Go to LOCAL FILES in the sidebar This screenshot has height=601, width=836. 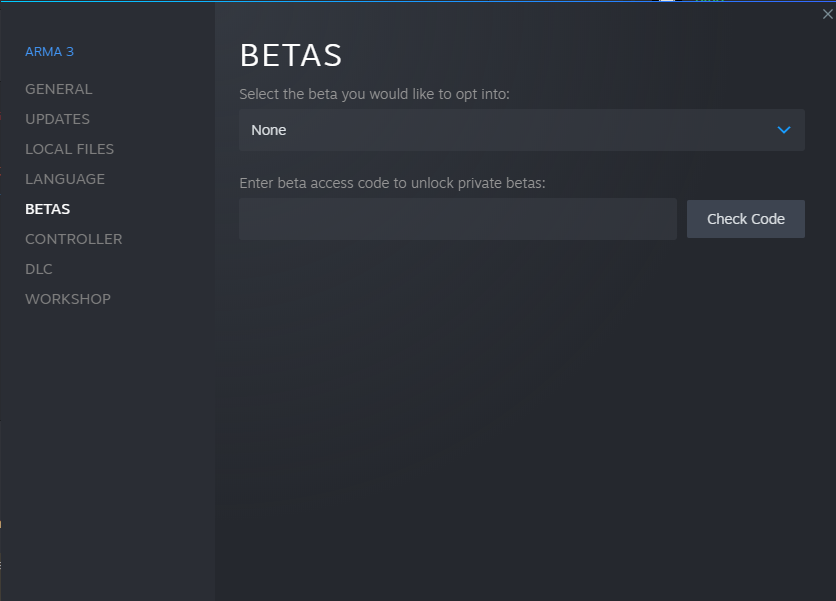point(69,149)
